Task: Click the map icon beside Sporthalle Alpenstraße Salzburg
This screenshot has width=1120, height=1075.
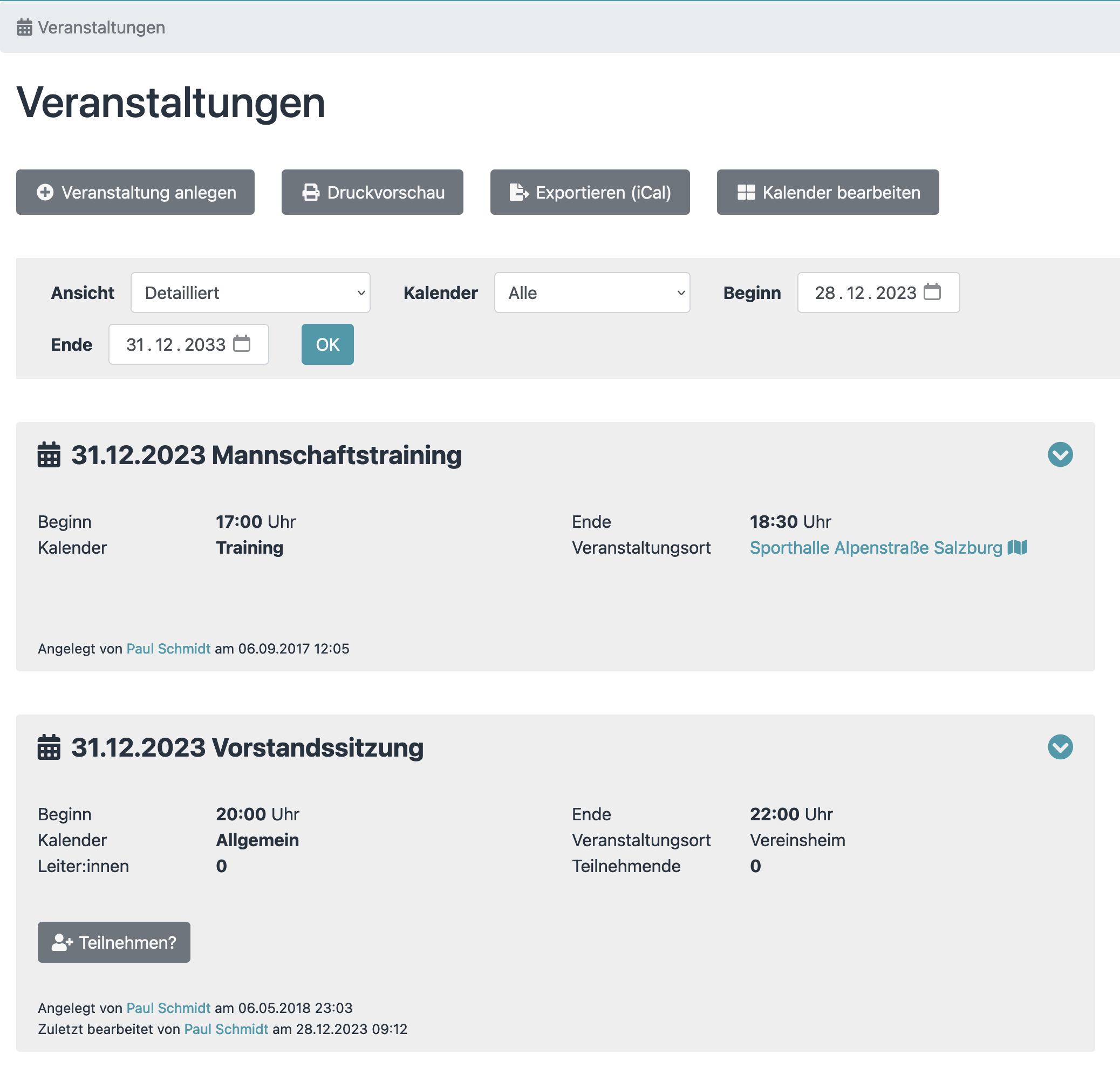Action: click(x=1017, y=548)
